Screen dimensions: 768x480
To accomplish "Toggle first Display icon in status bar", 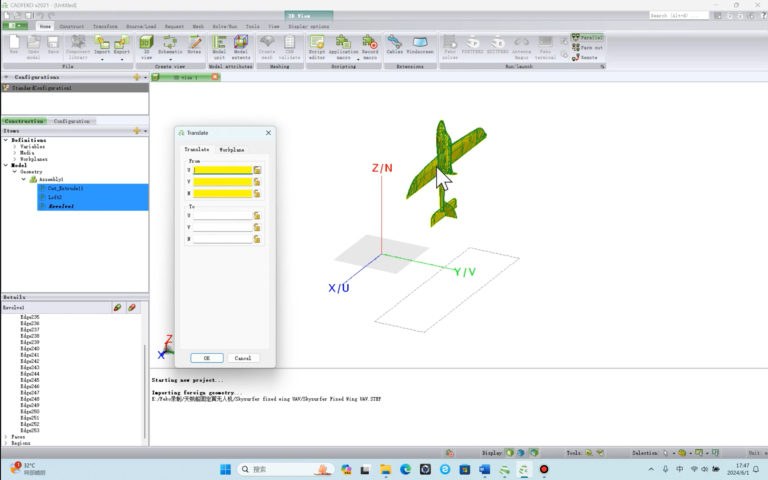I will [510, 453].
